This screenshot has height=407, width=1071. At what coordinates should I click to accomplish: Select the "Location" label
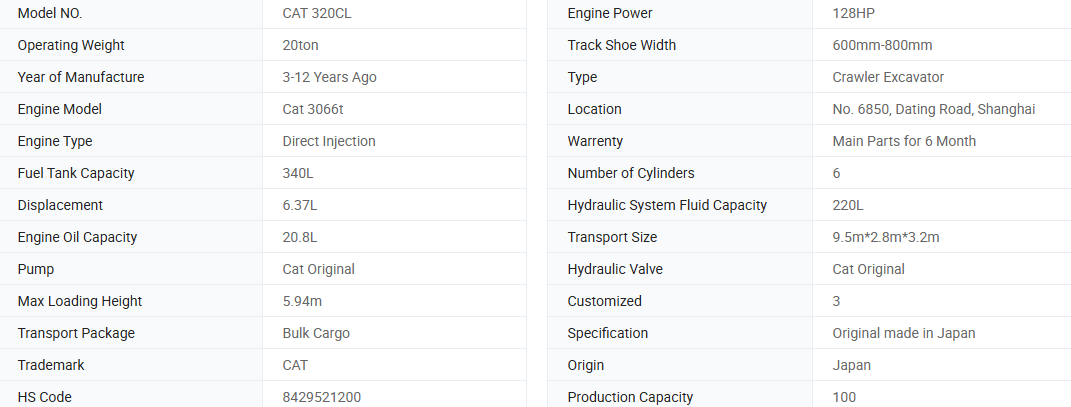(x=594, y=109)
